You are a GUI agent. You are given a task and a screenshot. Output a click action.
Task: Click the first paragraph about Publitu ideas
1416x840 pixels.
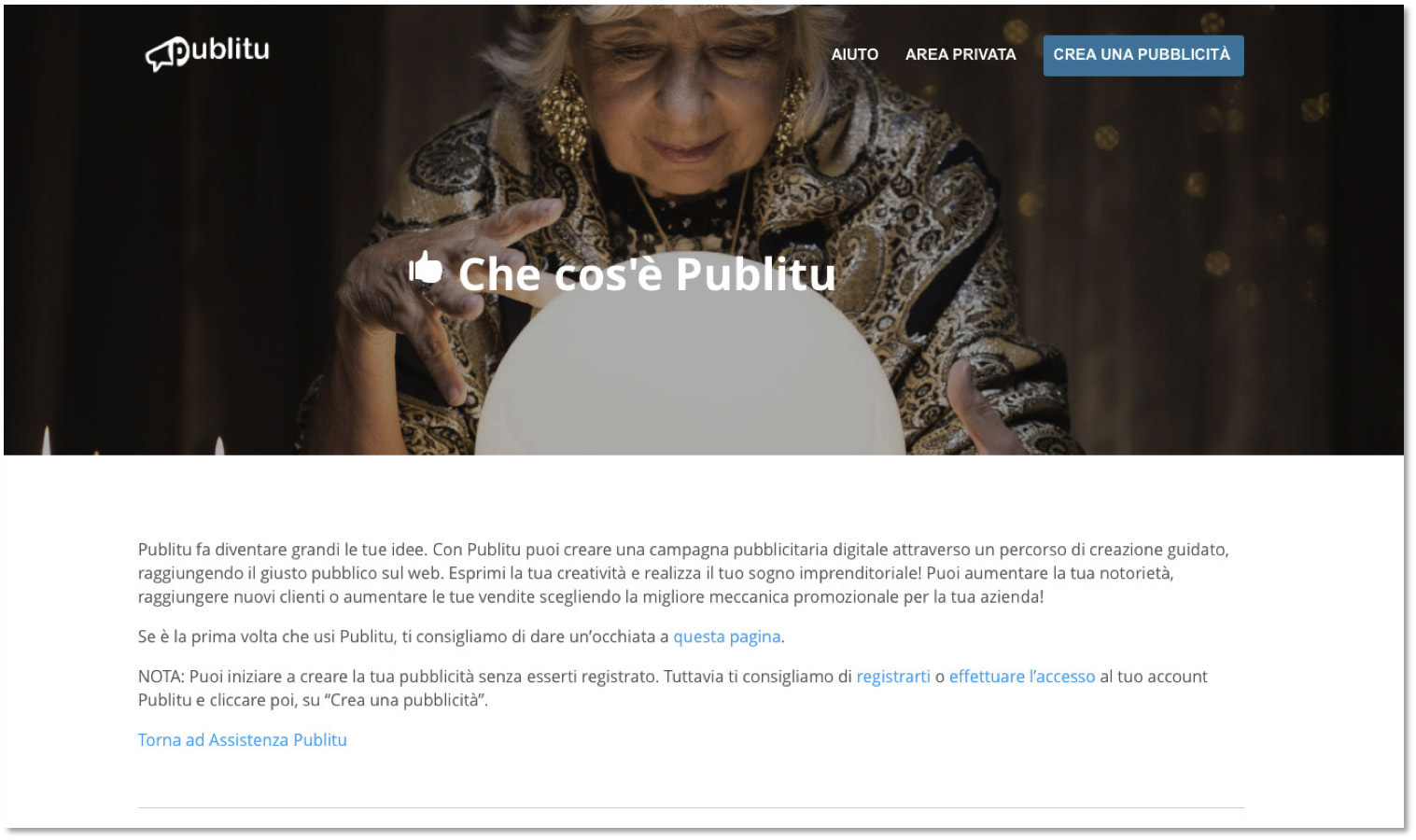(x=683, y=573)
